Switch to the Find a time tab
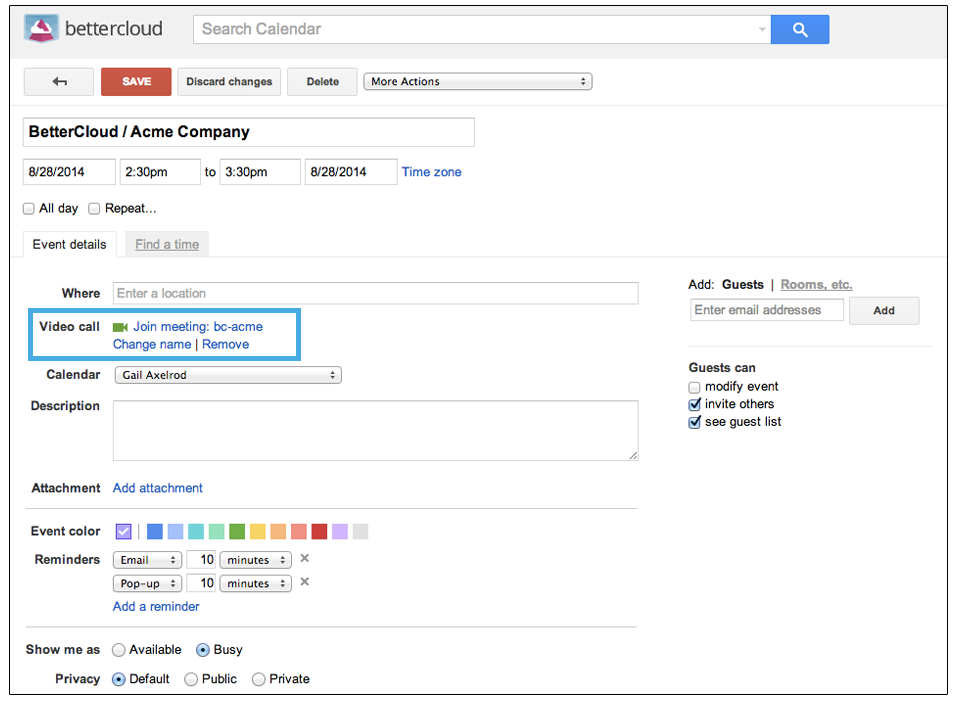The width and height of the screenshot is (957, 703). point(167,245)
